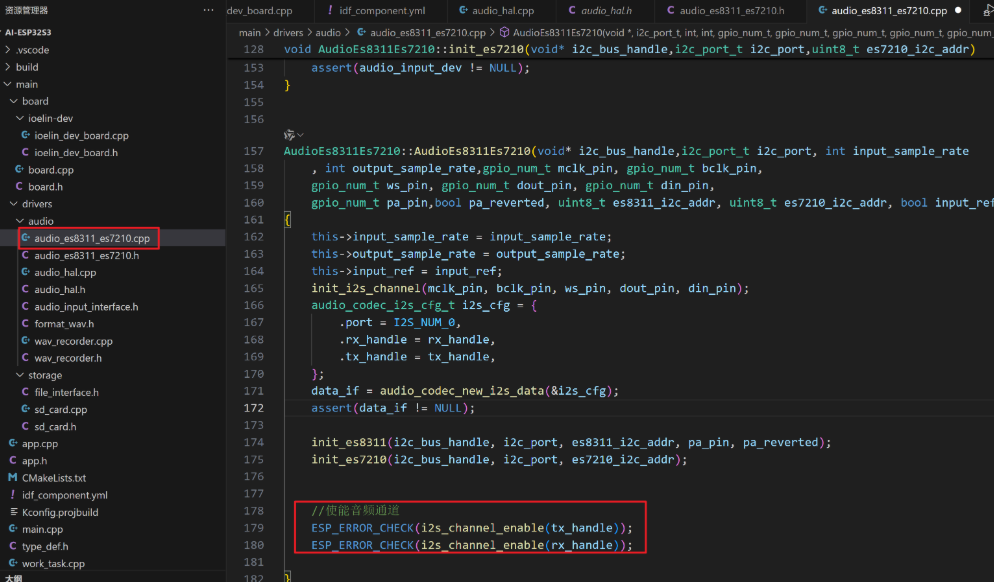Image resolution: width=994 pixels, height=582 pixels.
Task: Click the assert(audio_input_dev != NULL) line
Action: [420, 67]
